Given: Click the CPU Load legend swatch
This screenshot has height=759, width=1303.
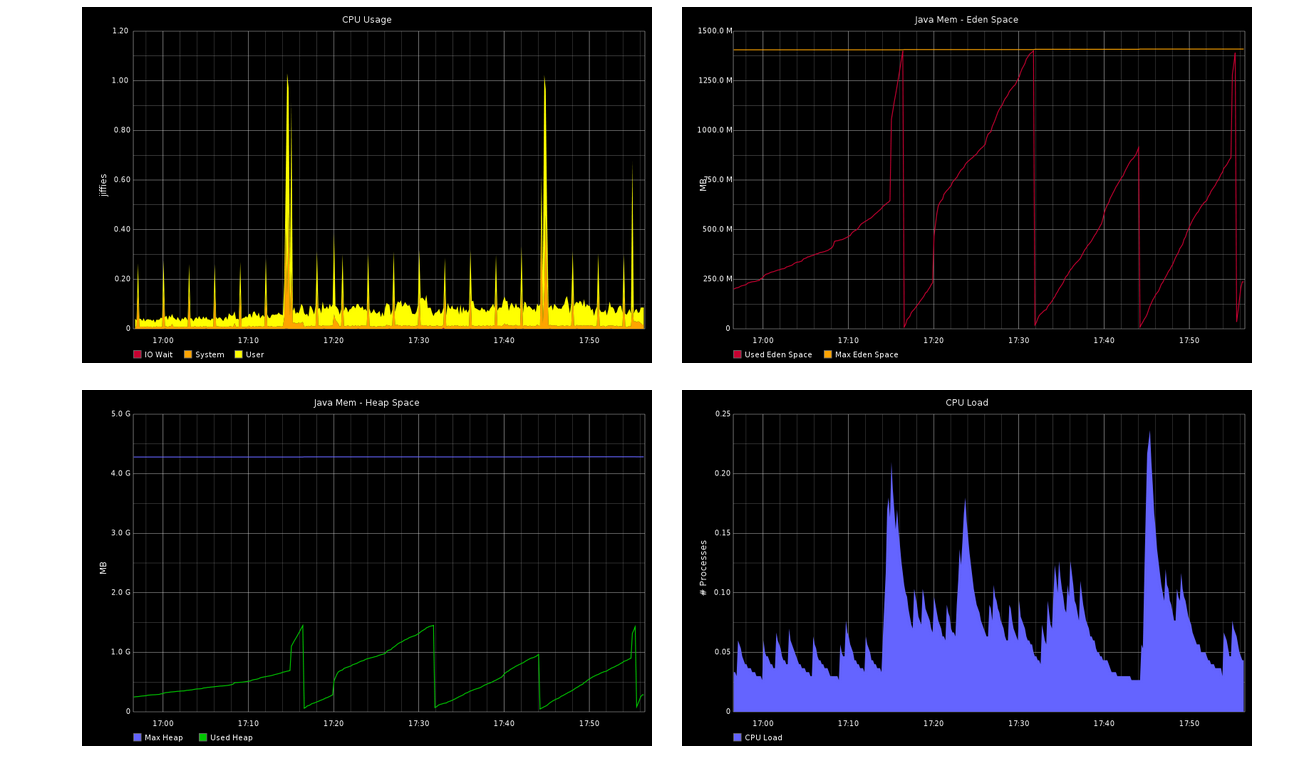Looking at the screenshot, I should coord(737,737).
